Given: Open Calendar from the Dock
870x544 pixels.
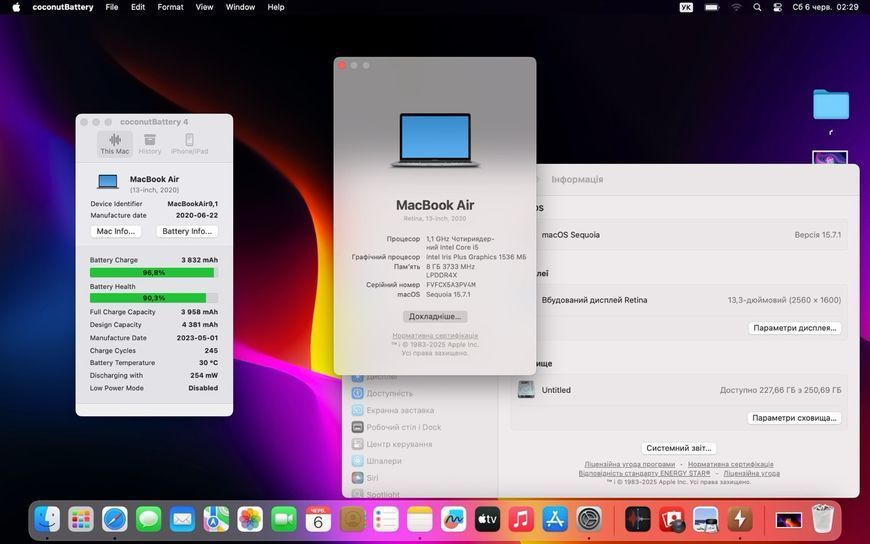Looking at the screenshot, I should click(x=318, y=520).
